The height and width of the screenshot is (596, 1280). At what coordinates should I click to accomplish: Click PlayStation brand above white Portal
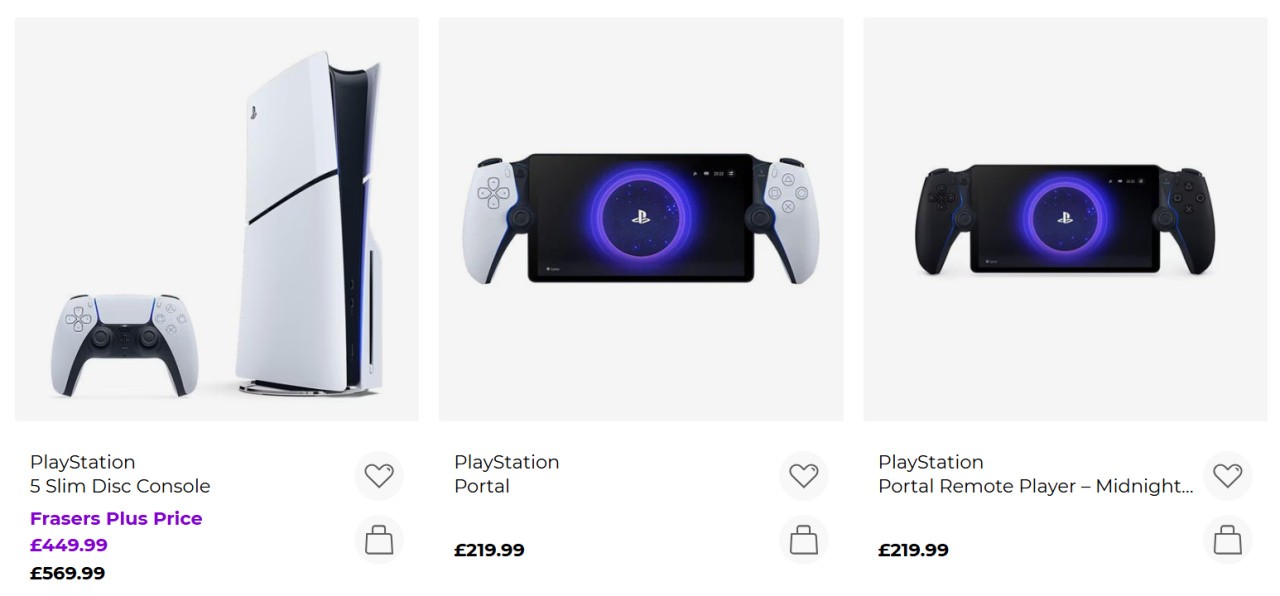(506, 462)
